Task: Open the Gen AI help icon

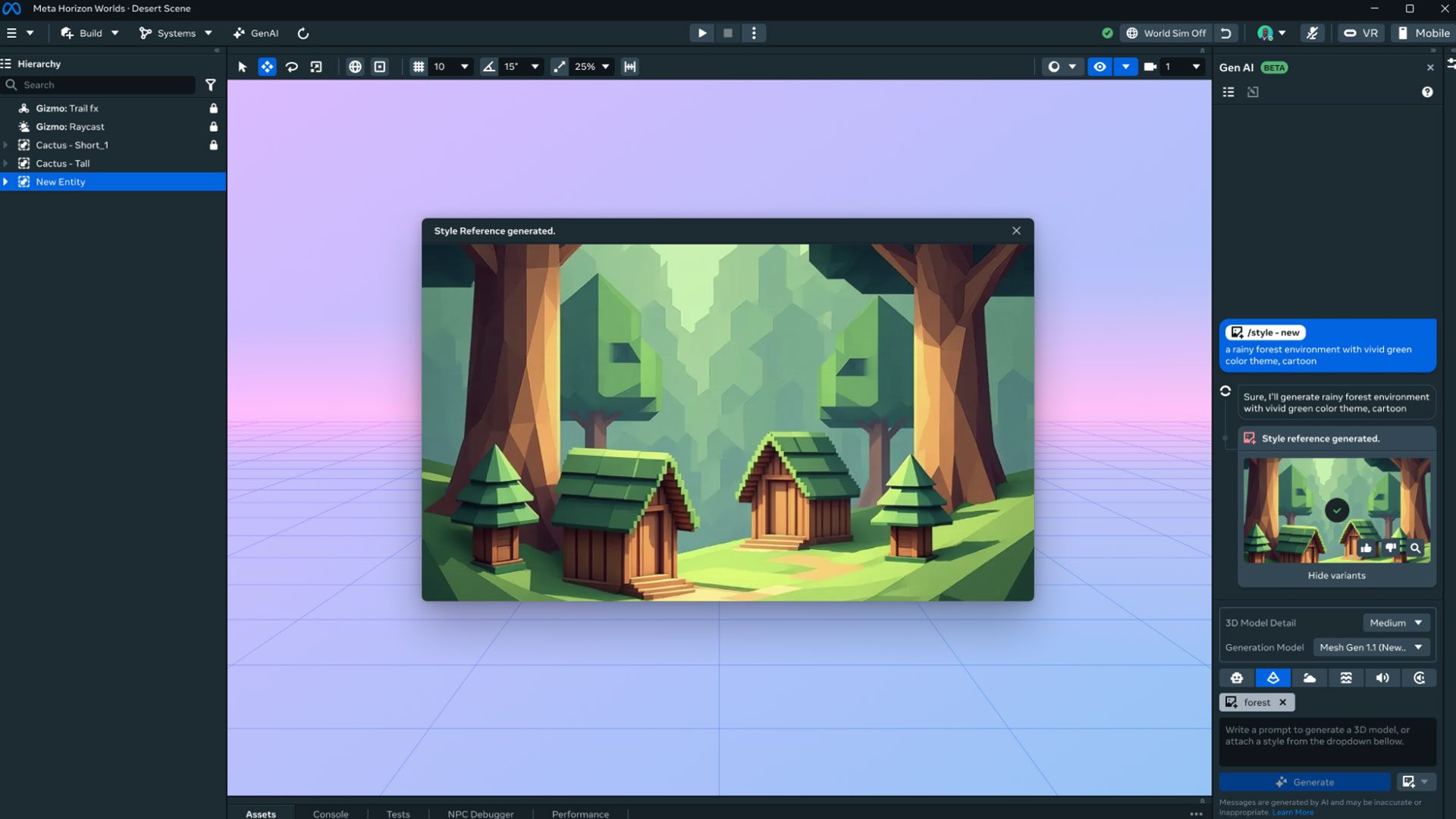Action: (1427, 92)
